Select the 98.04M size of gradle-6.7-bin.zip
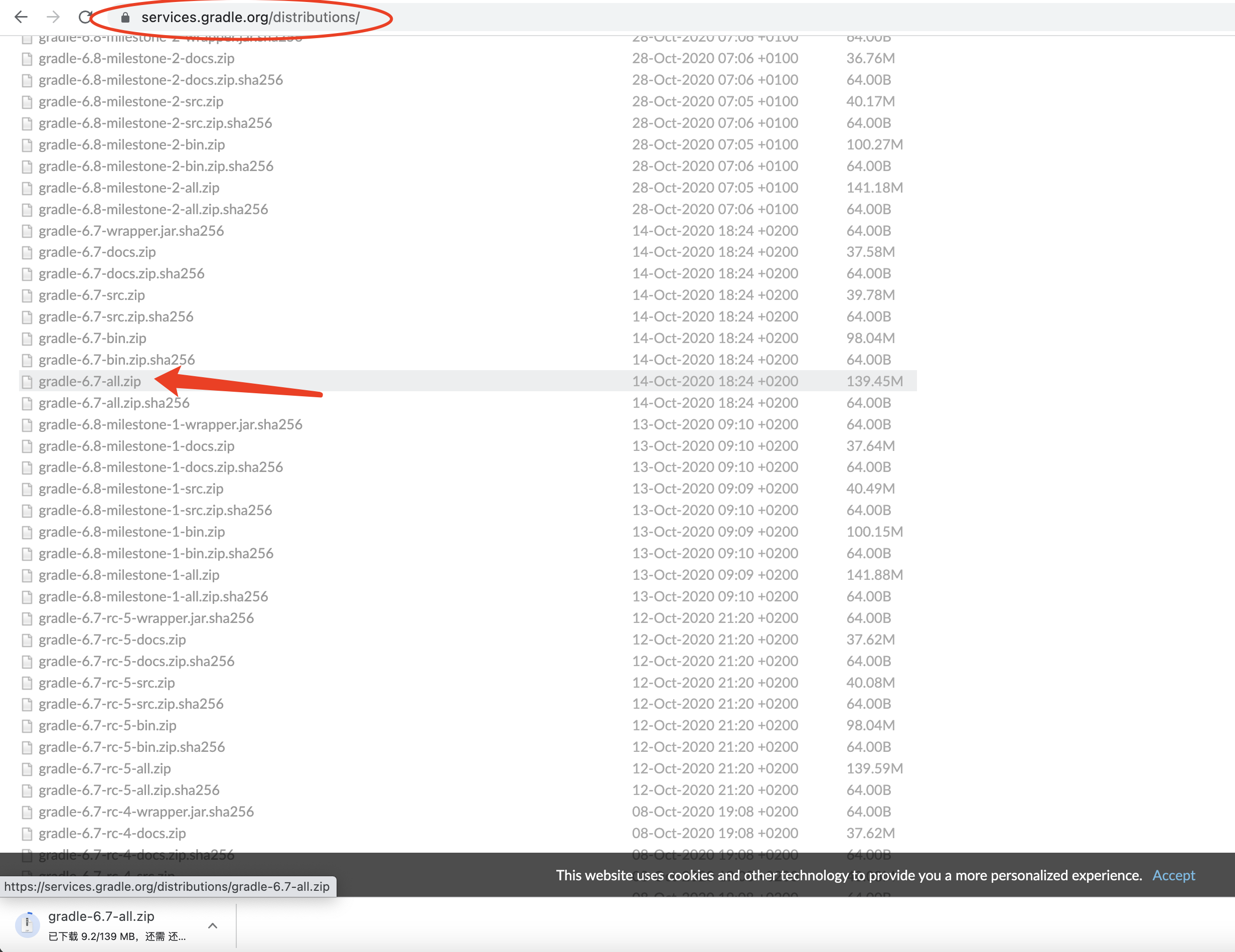The width and height of the screenshot is (1235, 952). (870, 338)
